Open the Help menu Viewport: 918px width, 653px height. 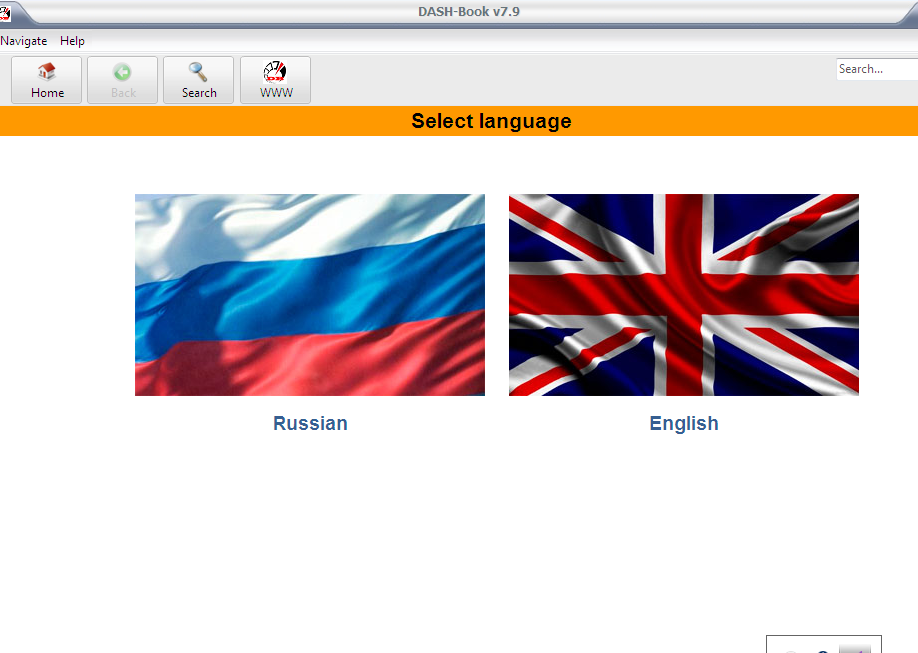(x=72, y=41)
